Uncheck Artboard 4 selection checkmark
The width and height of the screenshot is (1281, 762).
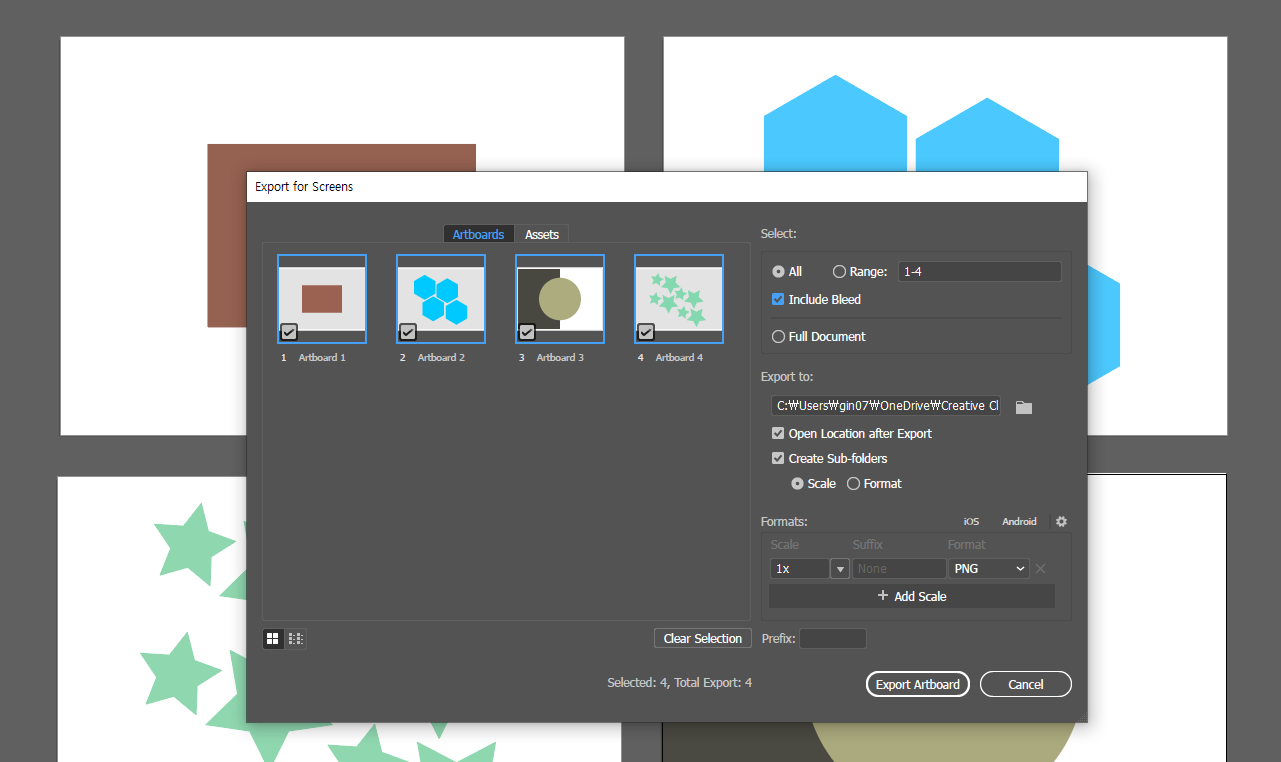click(645, 332)
